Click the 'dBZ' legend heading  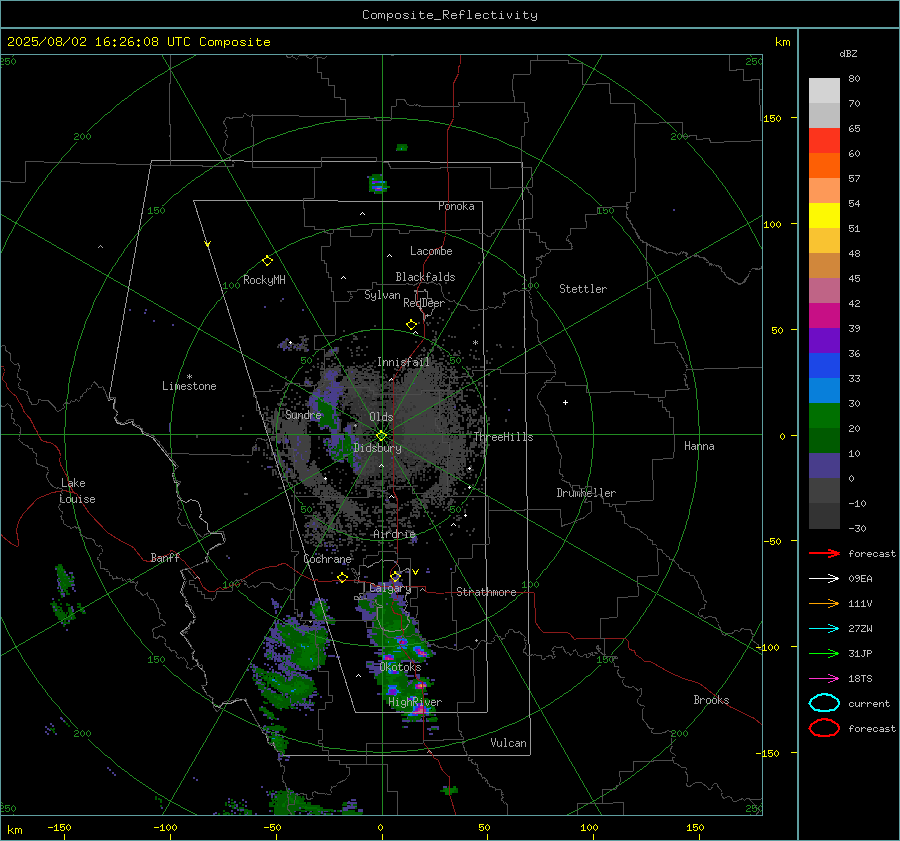pyautogui.click(x=848, y=53)
